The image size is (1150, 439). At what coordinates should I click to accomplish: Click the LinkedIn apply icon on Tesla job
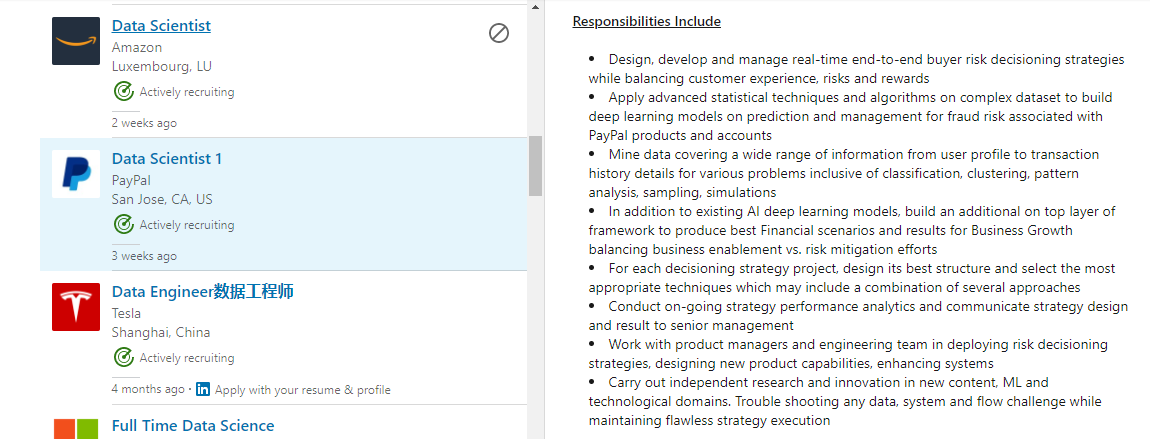click(203, 390)
